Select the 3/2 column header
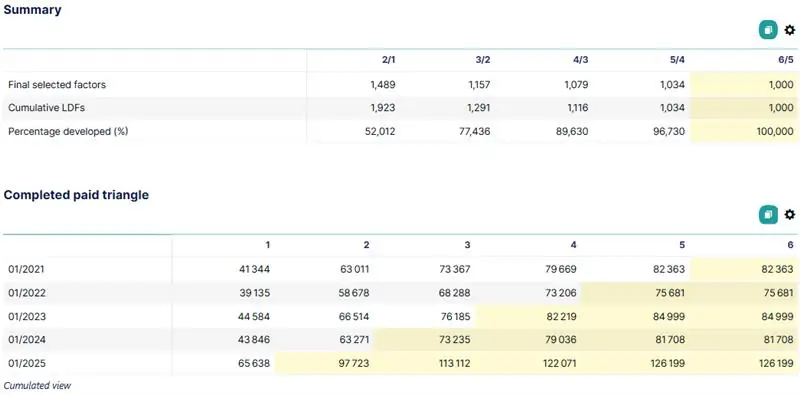The height and width of the screenshot is (395, 800). [483, 60]
